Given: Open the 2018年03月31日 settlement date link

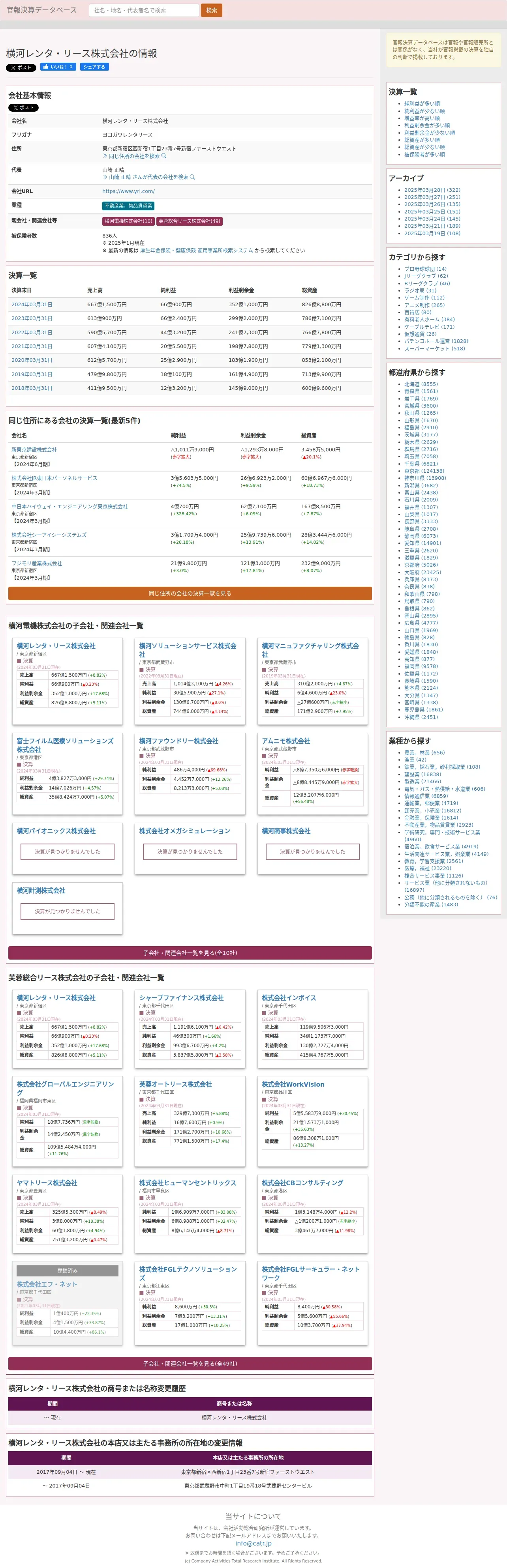Looking at the screenshot, I should [x=32, y=388].
